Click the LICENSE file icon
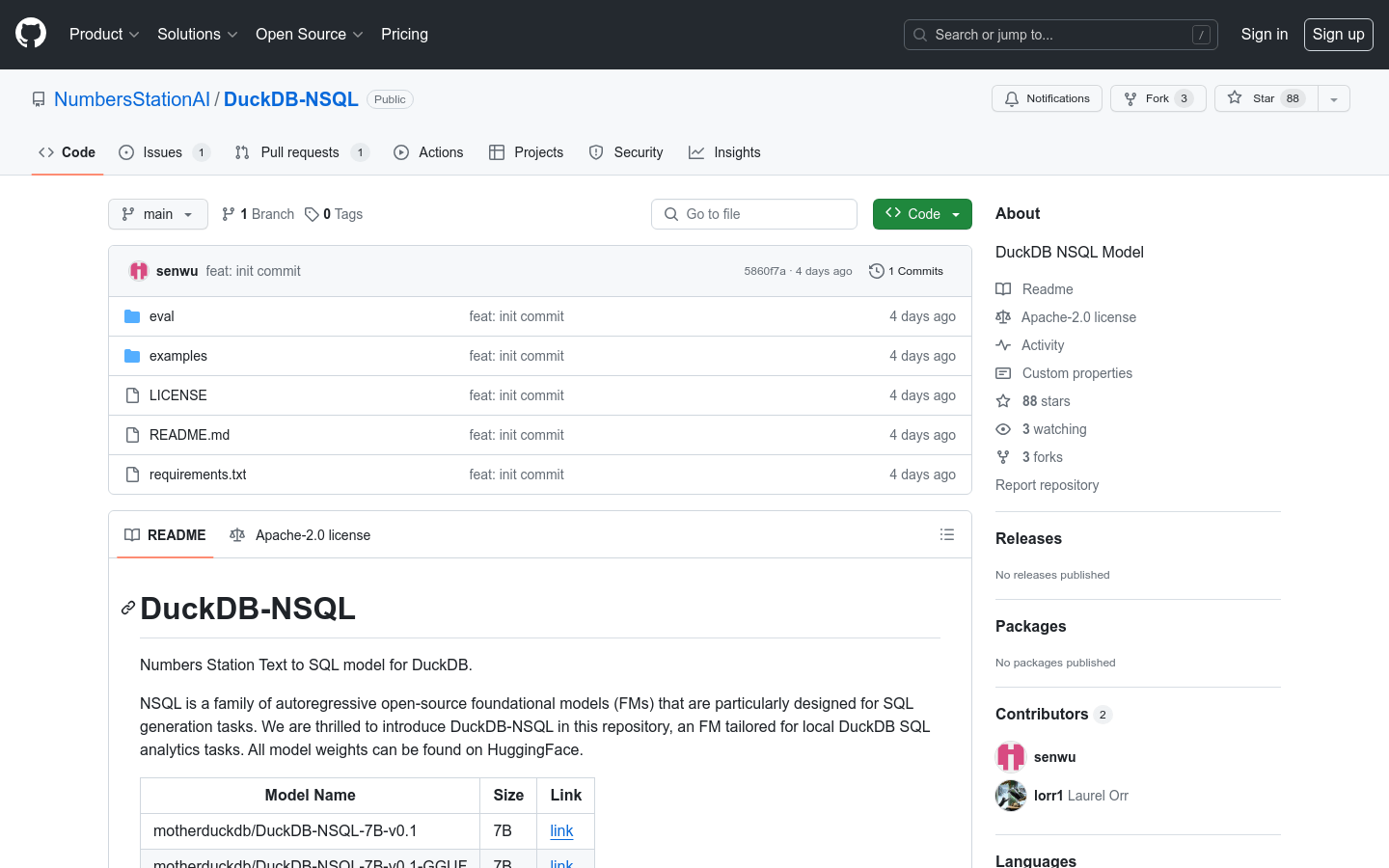Screen dimensions: 1389x868 132,395
